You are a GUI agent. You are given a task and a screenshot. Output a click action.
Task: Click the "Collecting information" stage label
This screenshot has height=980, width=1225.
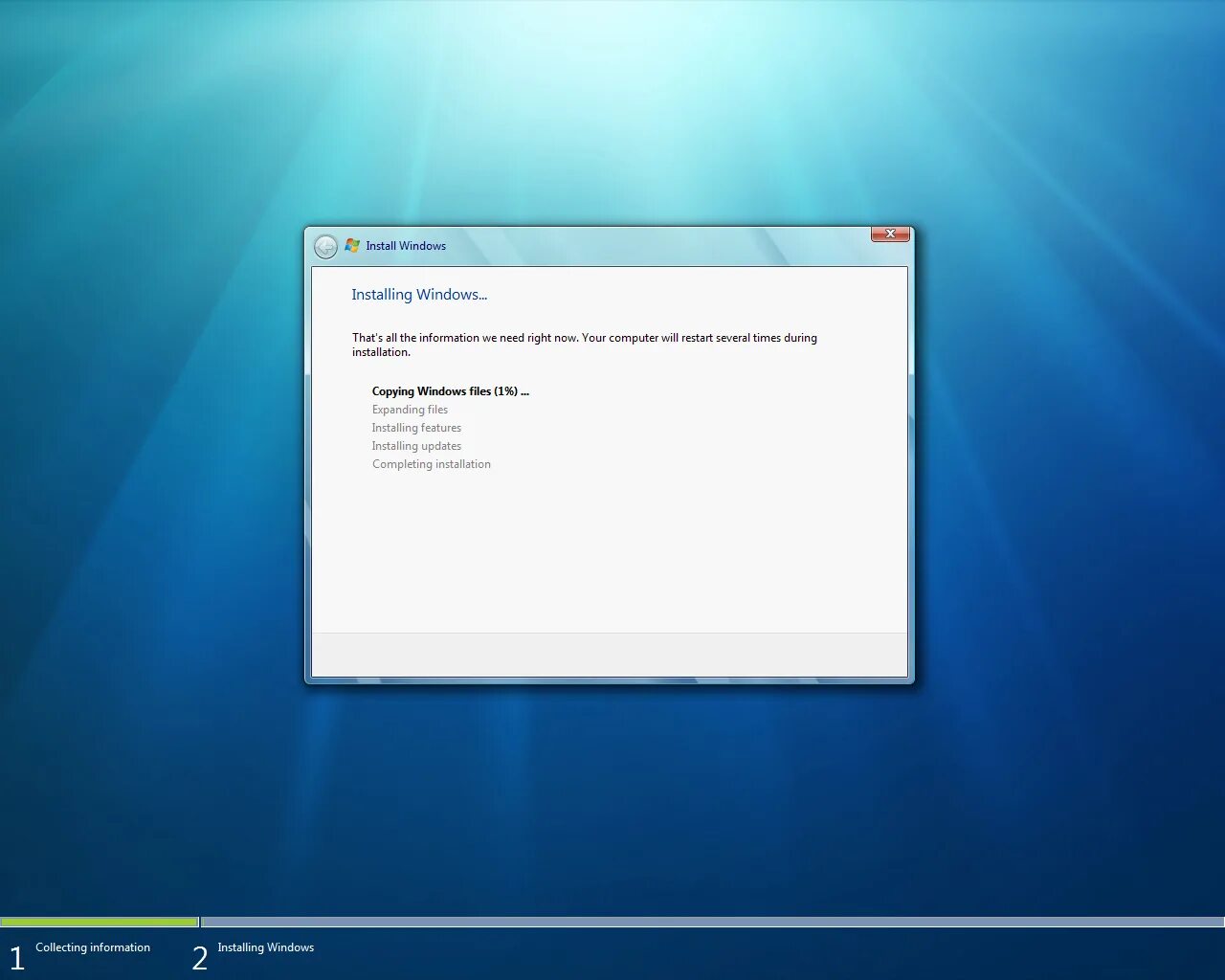pyautogui.click(x=93, y=947)
